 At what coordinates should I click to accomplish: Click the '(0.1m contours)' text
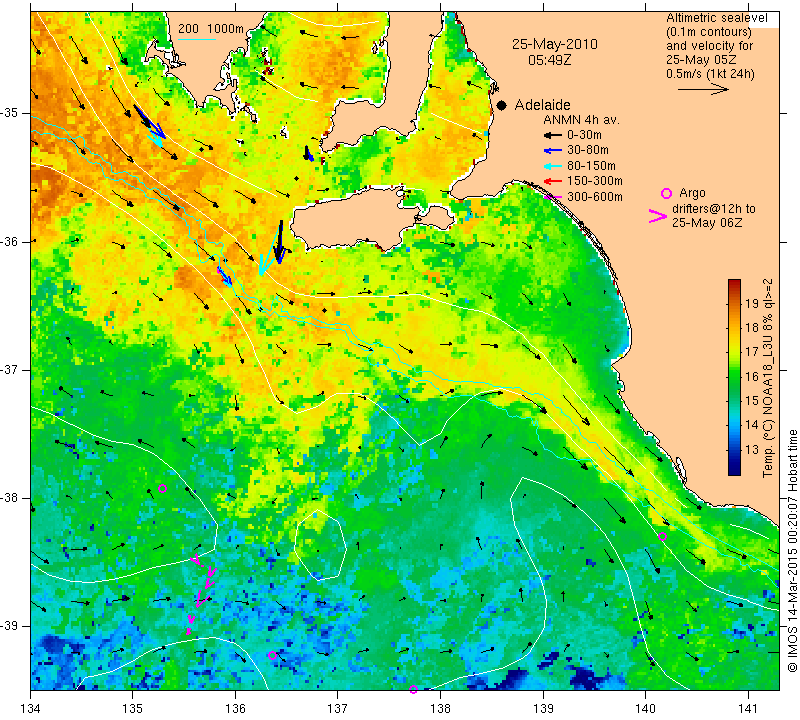click(709, 32)
